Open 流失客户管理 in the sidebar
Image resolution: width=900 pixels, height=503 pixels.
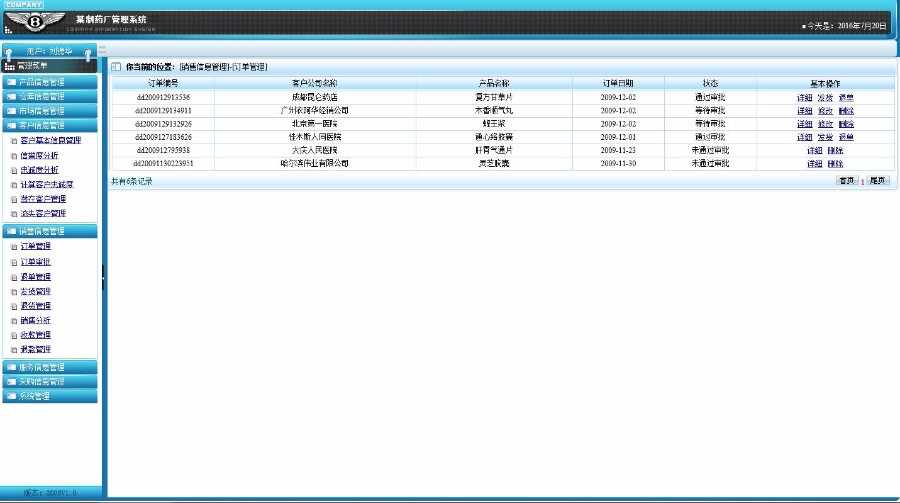43,214
